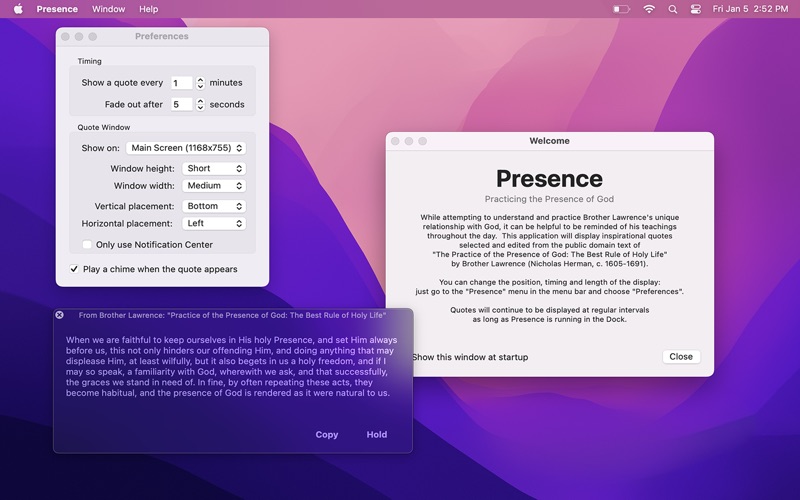Image resolution: width=800 pixels, height=500 pixels.
Task: Open the Window menu
Action: click(x=108, y=9)
